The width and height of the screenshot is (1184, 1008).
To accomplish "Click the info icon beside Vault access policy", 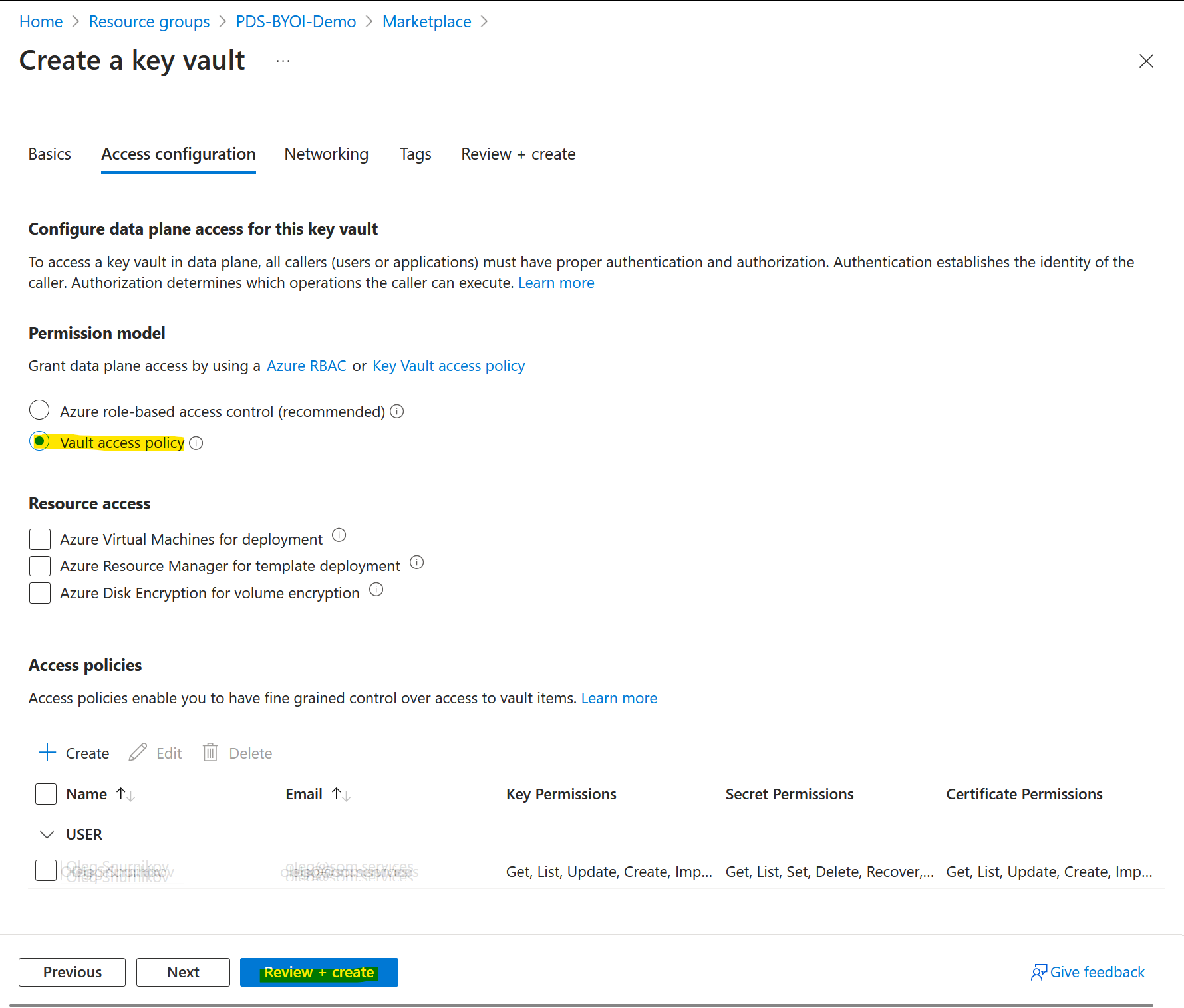I will tap(196, 443).
